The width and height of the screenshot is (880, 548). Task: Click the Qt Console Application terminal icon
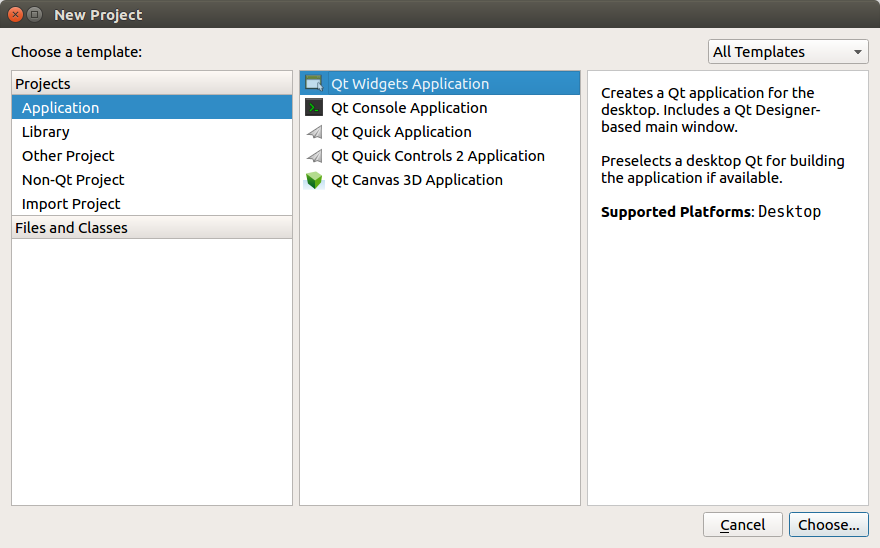point(314,107)
